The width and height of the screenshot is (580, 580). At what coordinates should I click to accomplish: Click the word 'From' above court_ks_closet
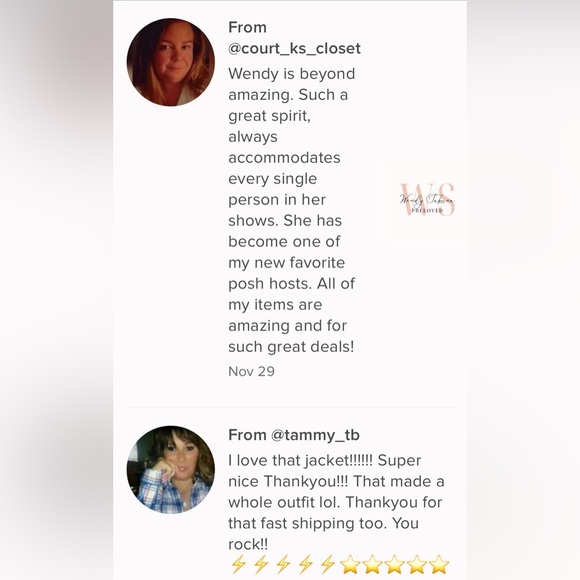click(247, 27)
